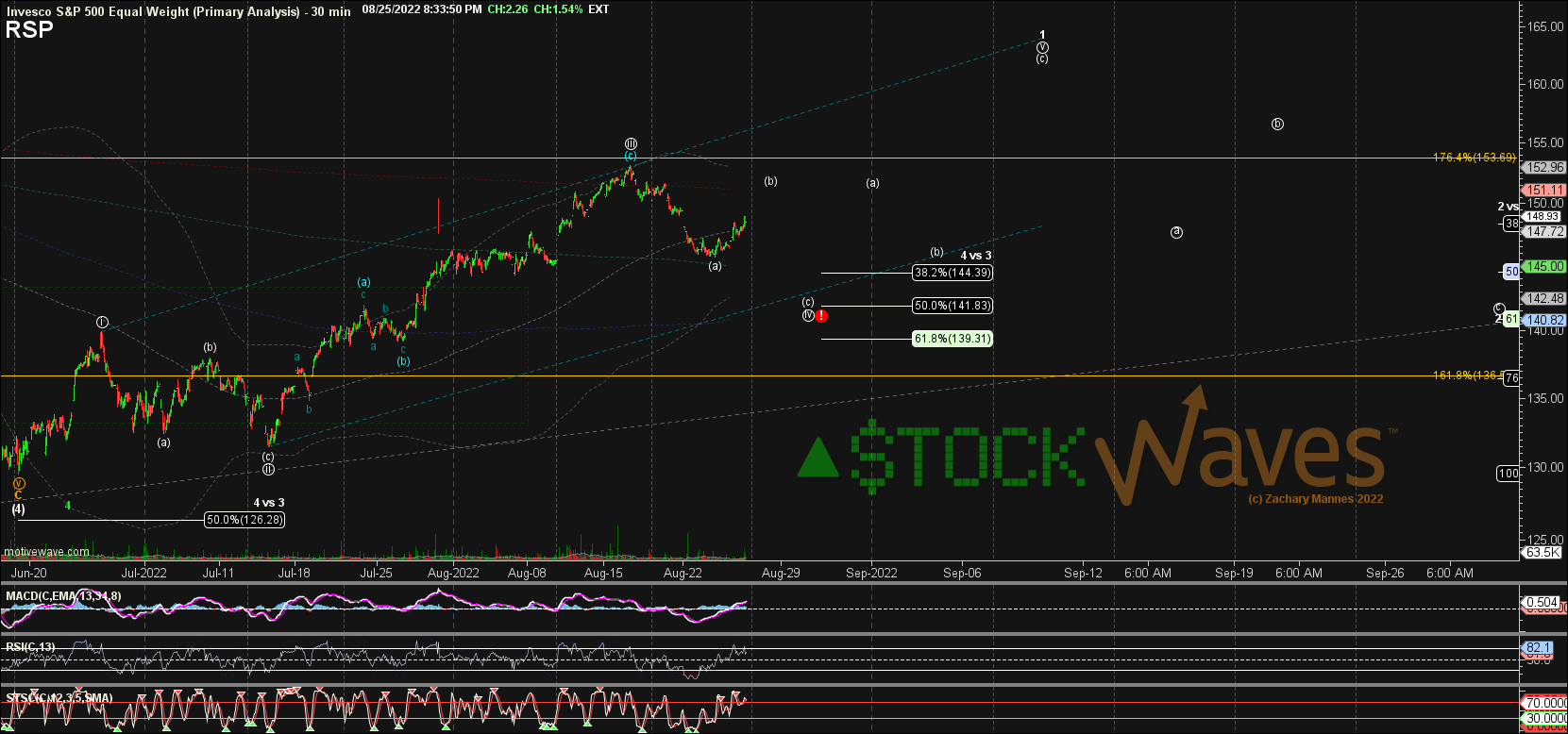Click the RSI(C,13) study label
This screenshot has height=734, width=1568.
[30, 646]
